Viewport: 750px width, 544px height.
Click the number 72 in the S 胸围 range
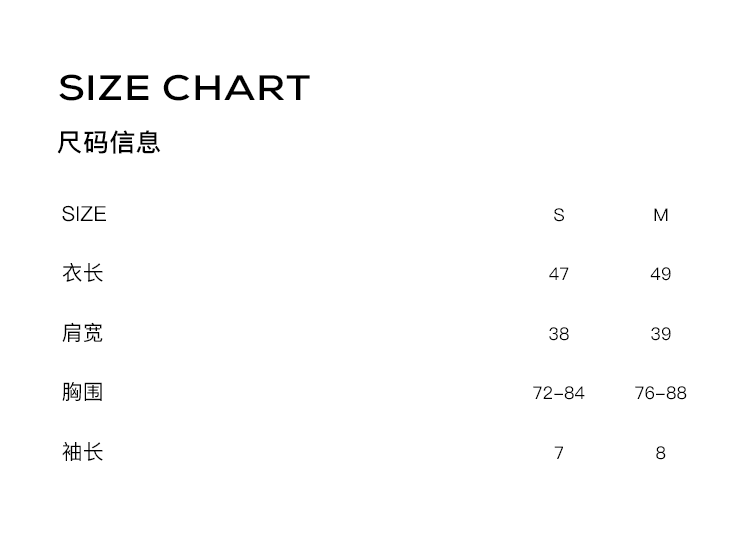(x=543, y=393)
